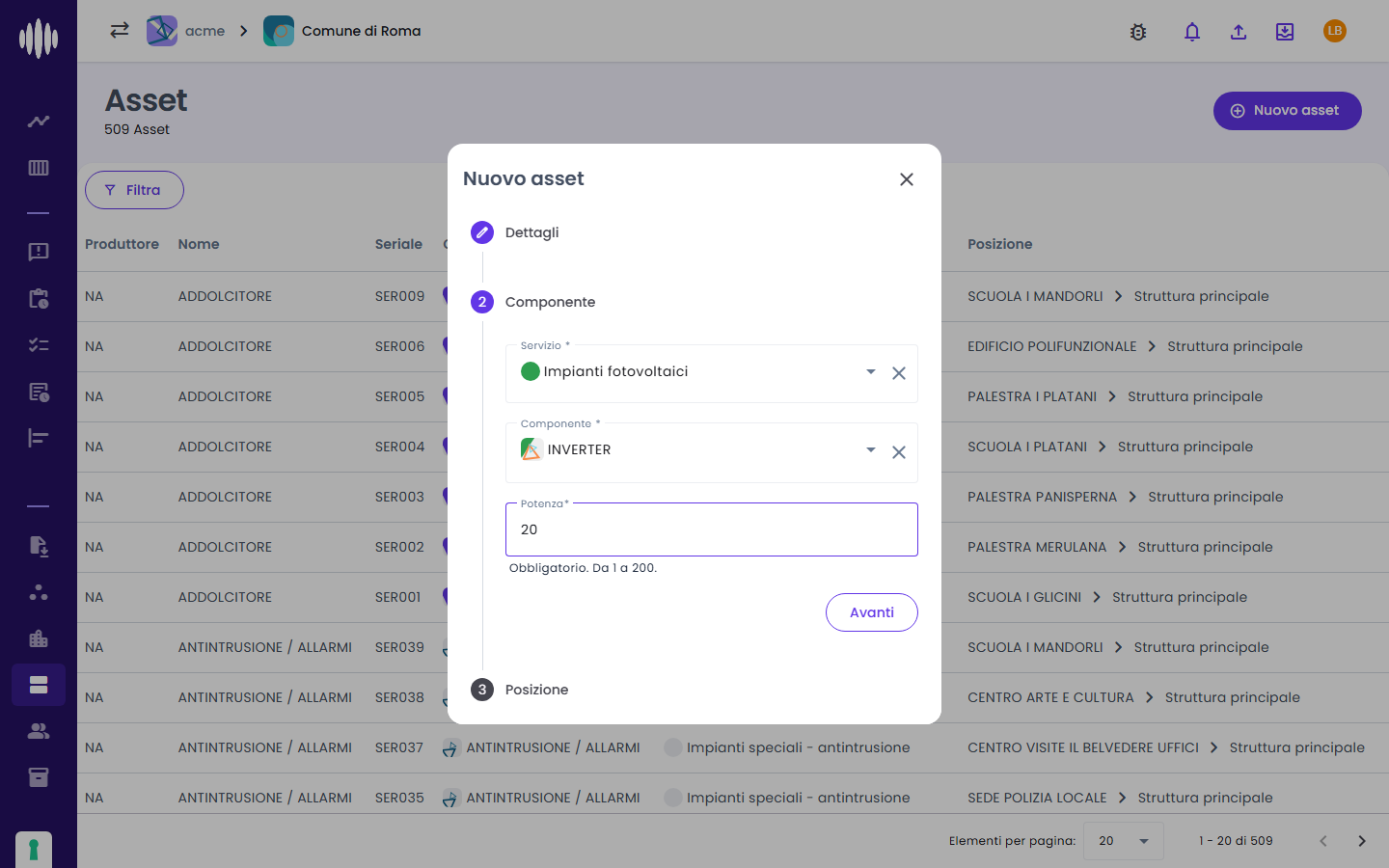
Task: Jump to the Posizione step
Action: coord(520,690)
